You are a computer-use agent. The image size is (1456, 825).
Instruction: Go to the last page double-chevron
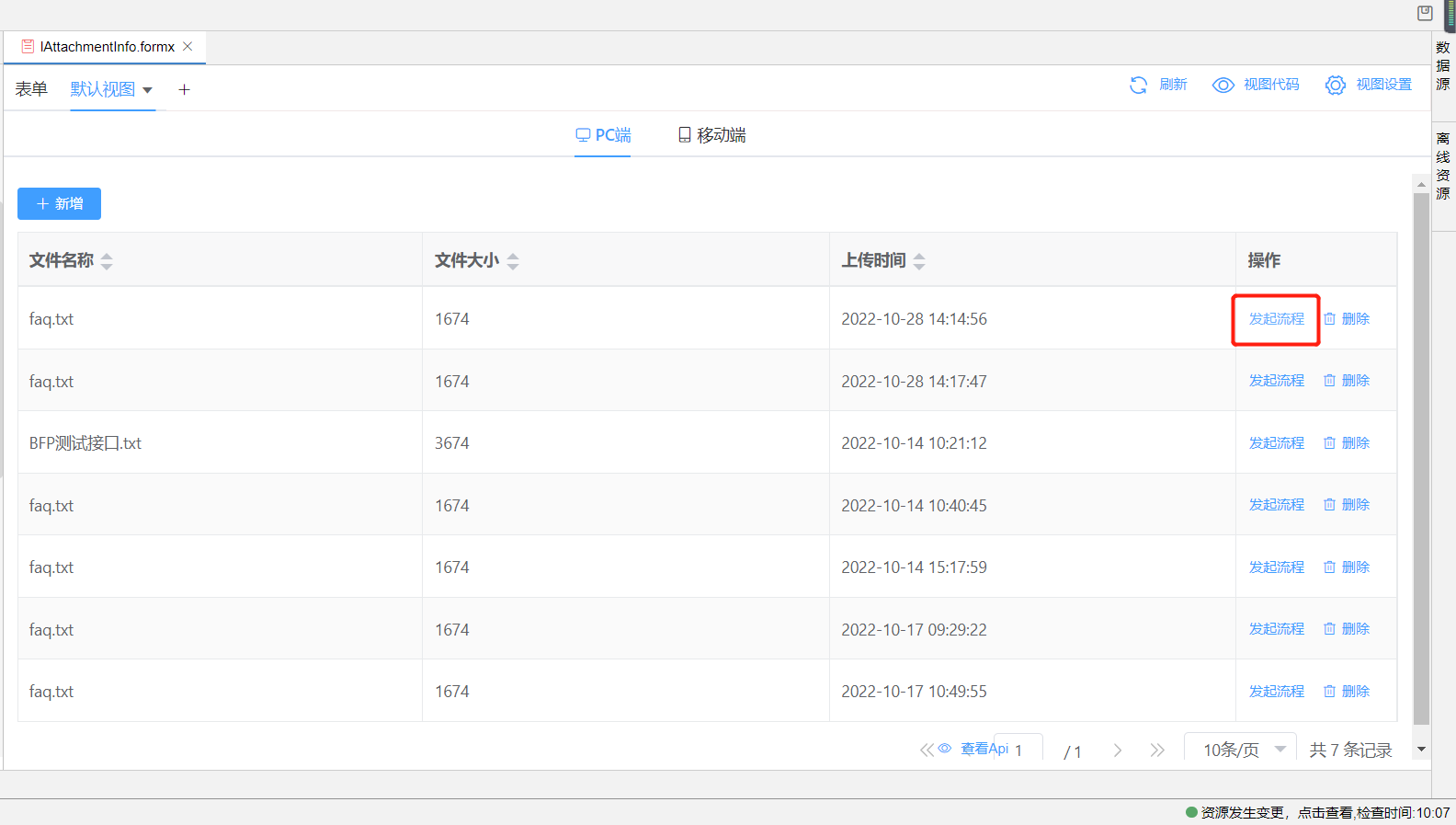pos(1157,751)
